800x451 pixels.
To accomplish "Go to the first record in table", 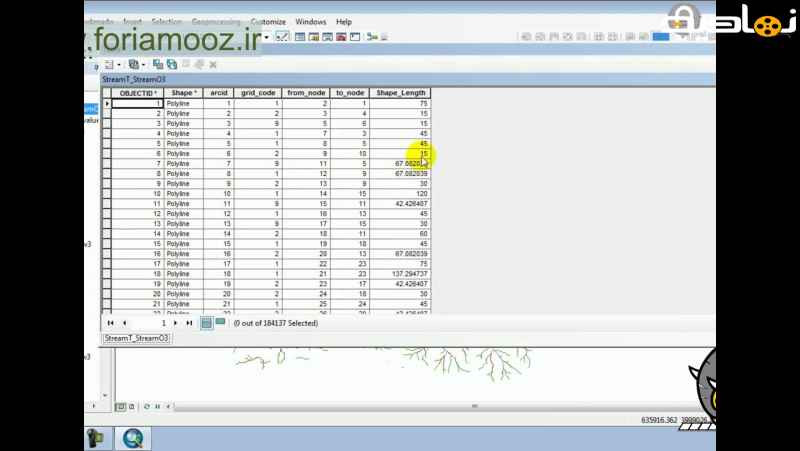I will pos(110,323).
